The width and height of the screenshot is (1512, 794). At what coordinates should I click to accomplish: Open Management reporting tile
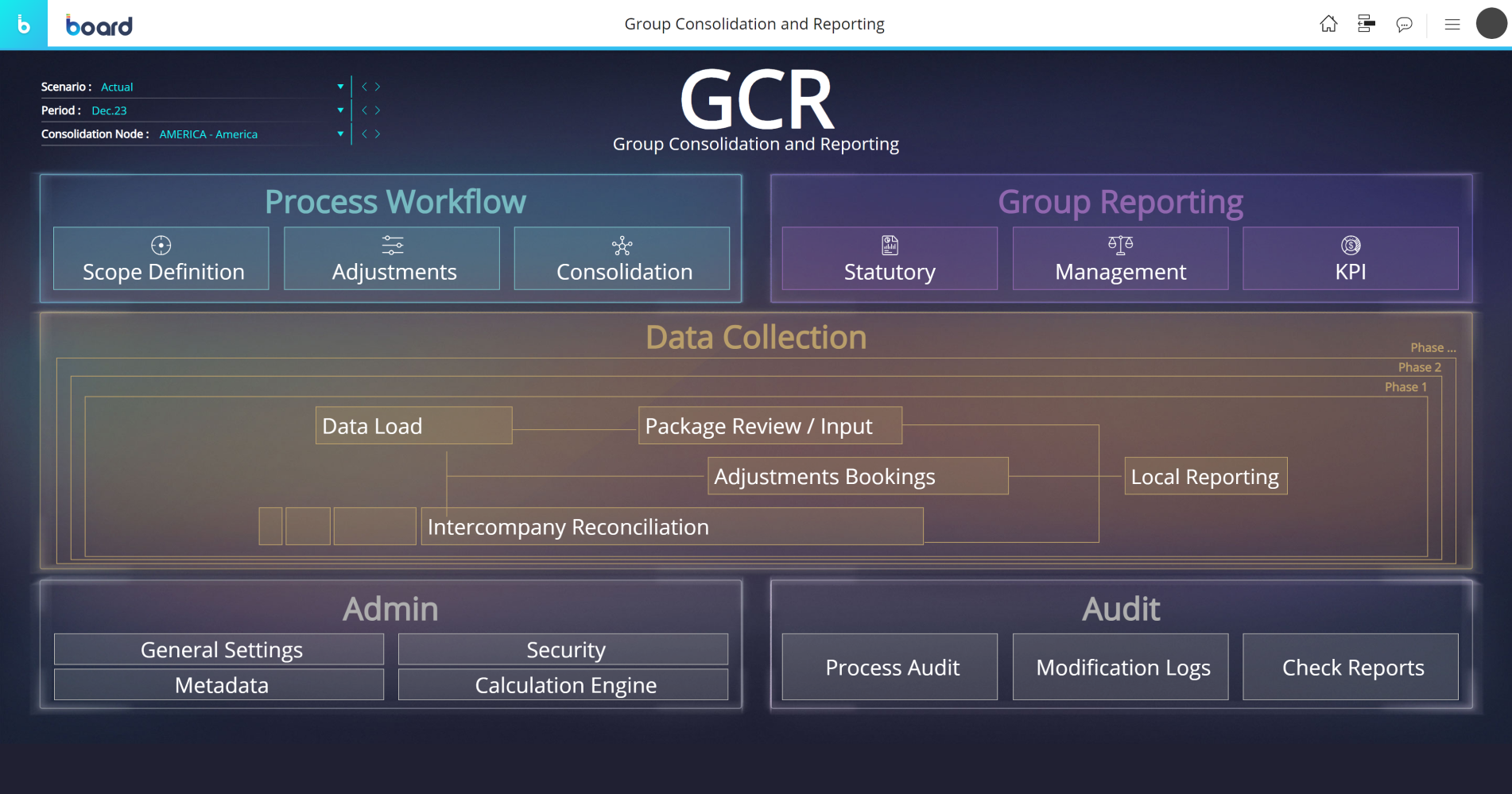1120,258
